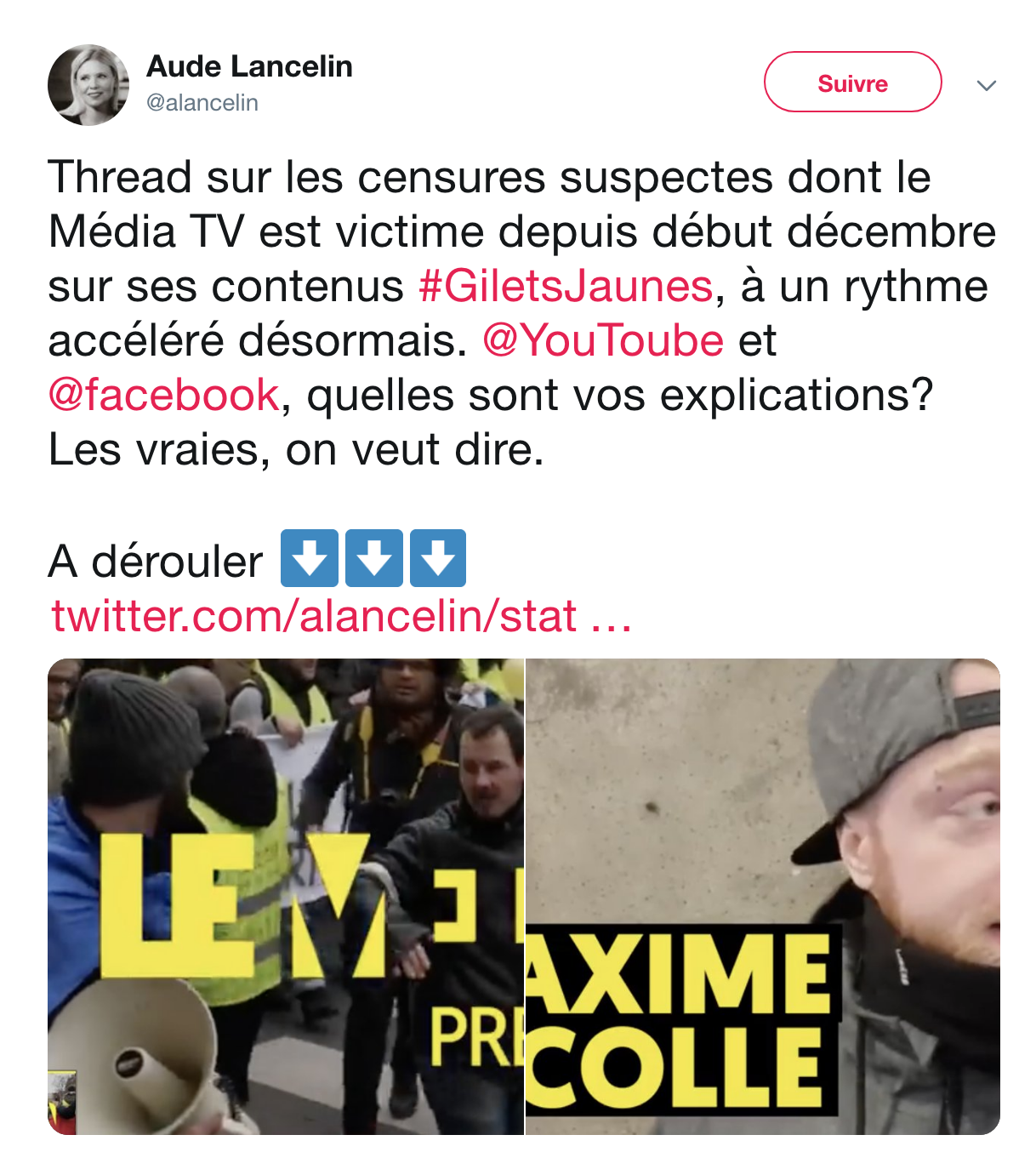The width and height of the screenshot is (1036, 1152).
Task: Open the #GiletsJaunes hashtag
Action: coord(566,286)
